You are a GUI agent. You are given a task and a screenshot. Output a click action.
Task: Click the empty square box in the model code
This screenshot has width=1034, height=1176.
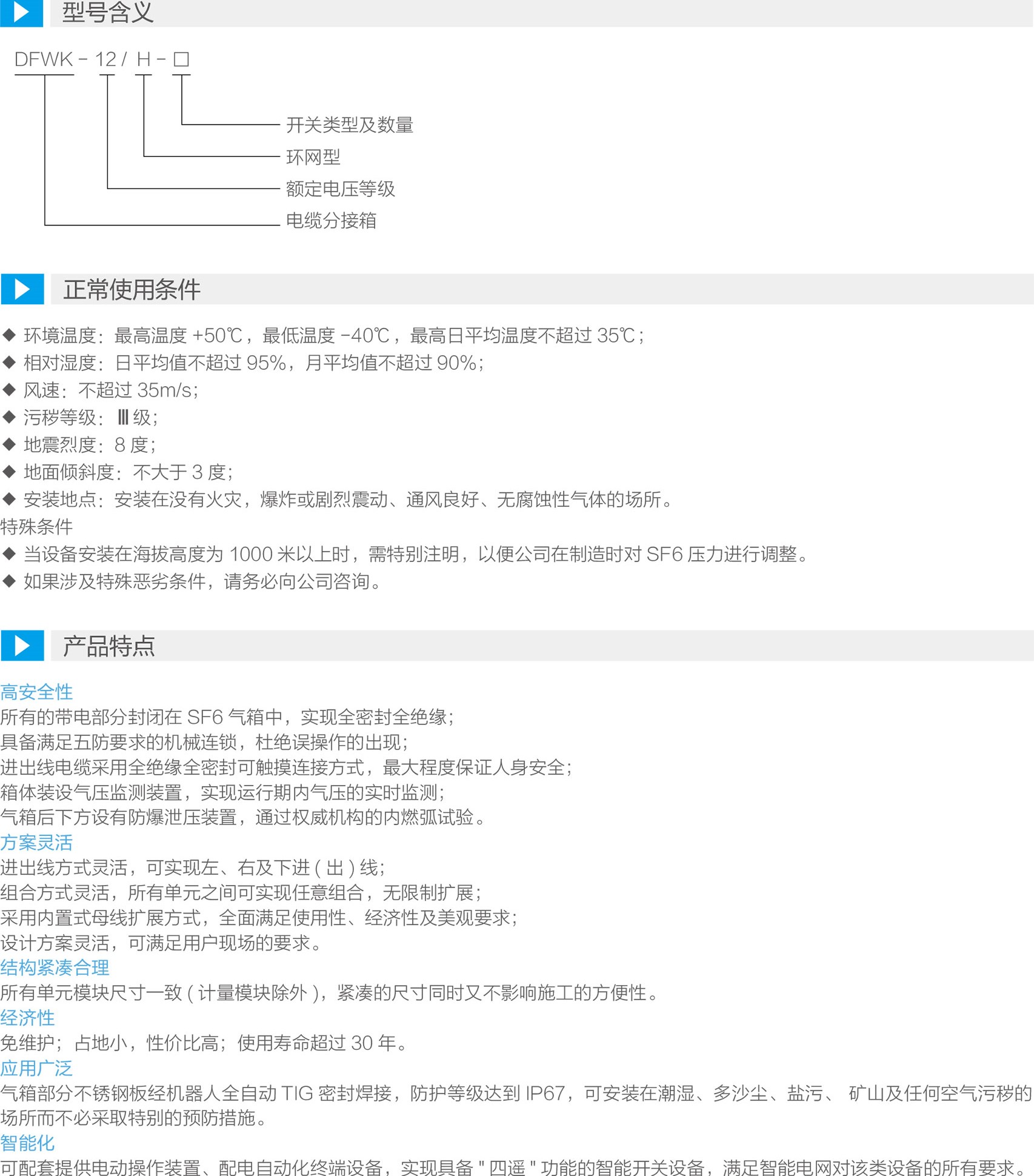181,59
